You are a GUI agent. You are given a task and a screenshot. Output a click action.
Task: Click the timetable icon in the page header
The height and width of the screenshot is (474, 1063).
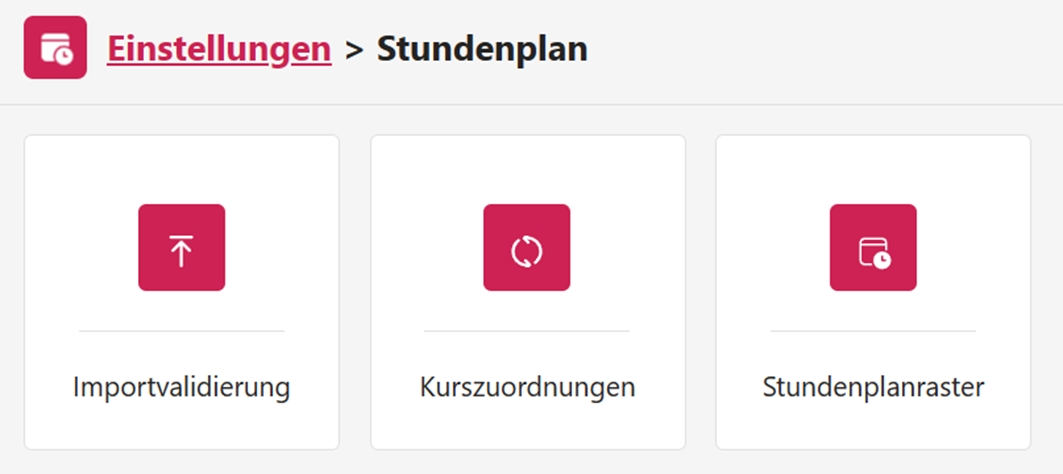pos(55,48)
